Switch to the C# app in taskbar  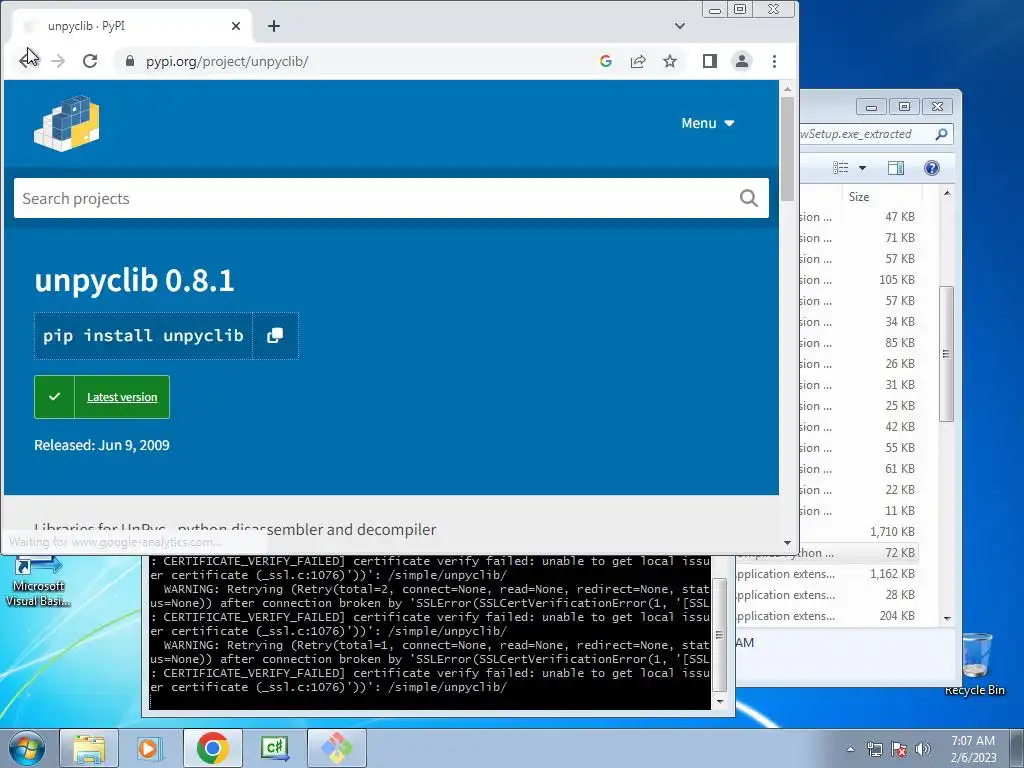coord(274,748)
